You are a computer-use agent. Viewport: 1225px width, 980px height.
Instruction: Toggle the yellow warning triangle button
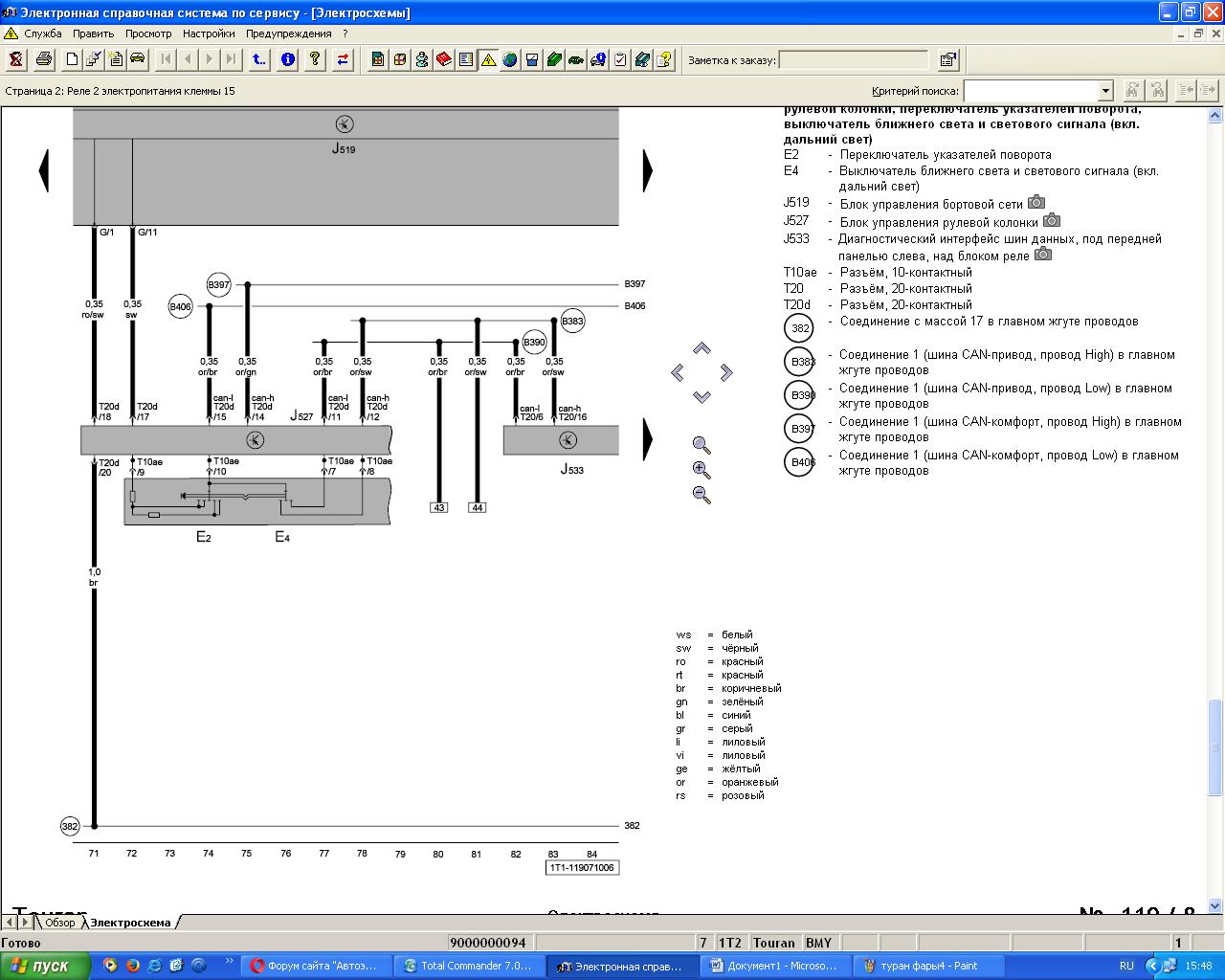488,59
